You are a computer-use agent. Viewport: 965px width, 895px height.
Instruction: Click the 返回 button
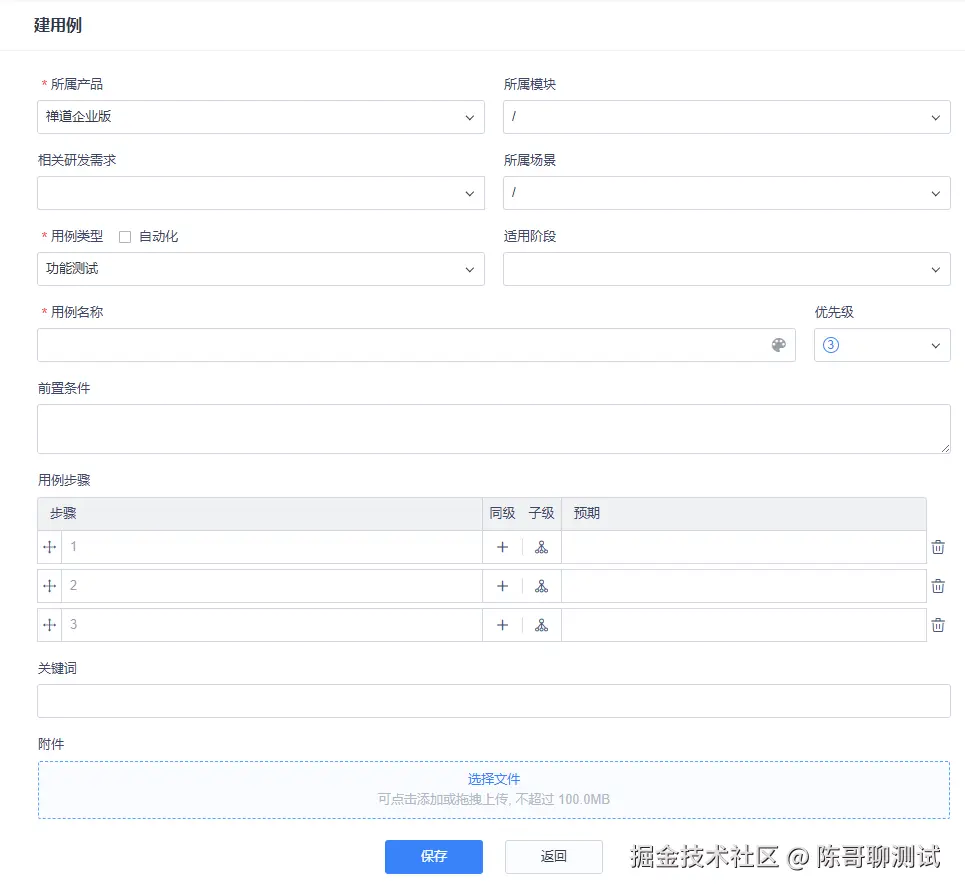pyautogui.click(x=553, y=857)
